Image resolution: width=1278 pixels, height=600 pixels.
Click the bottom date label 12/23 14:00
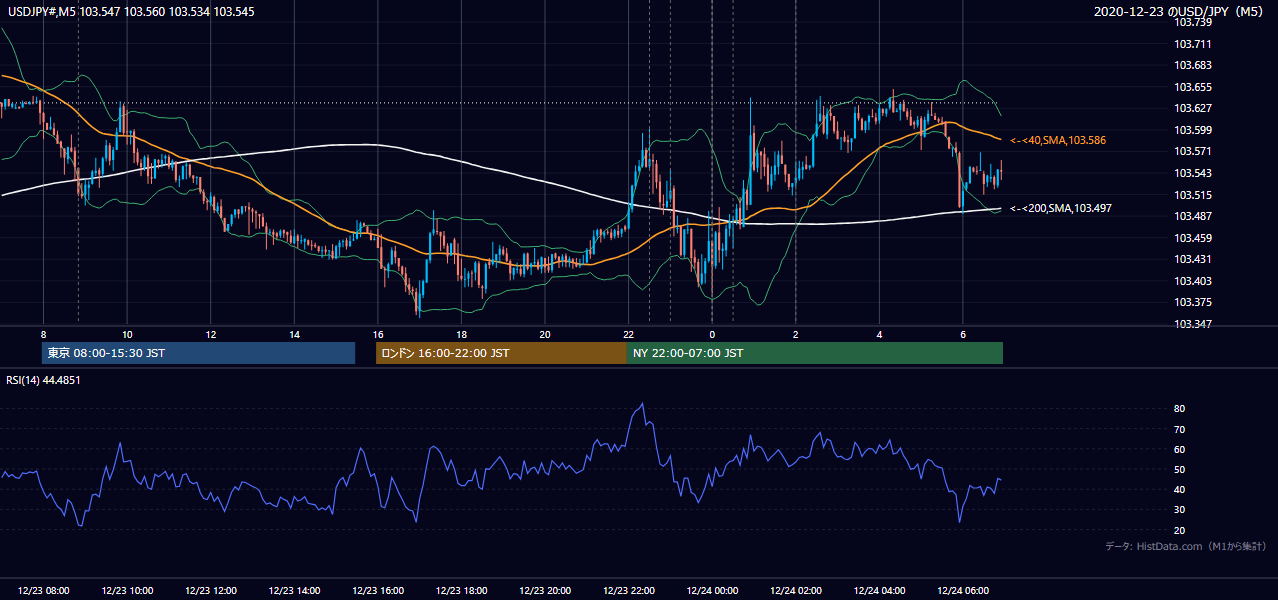pyautogui.click(x=294, y=591)
